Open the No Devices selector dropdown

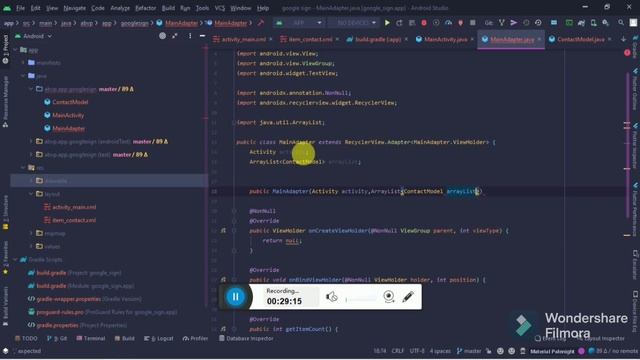click(353, 23)
